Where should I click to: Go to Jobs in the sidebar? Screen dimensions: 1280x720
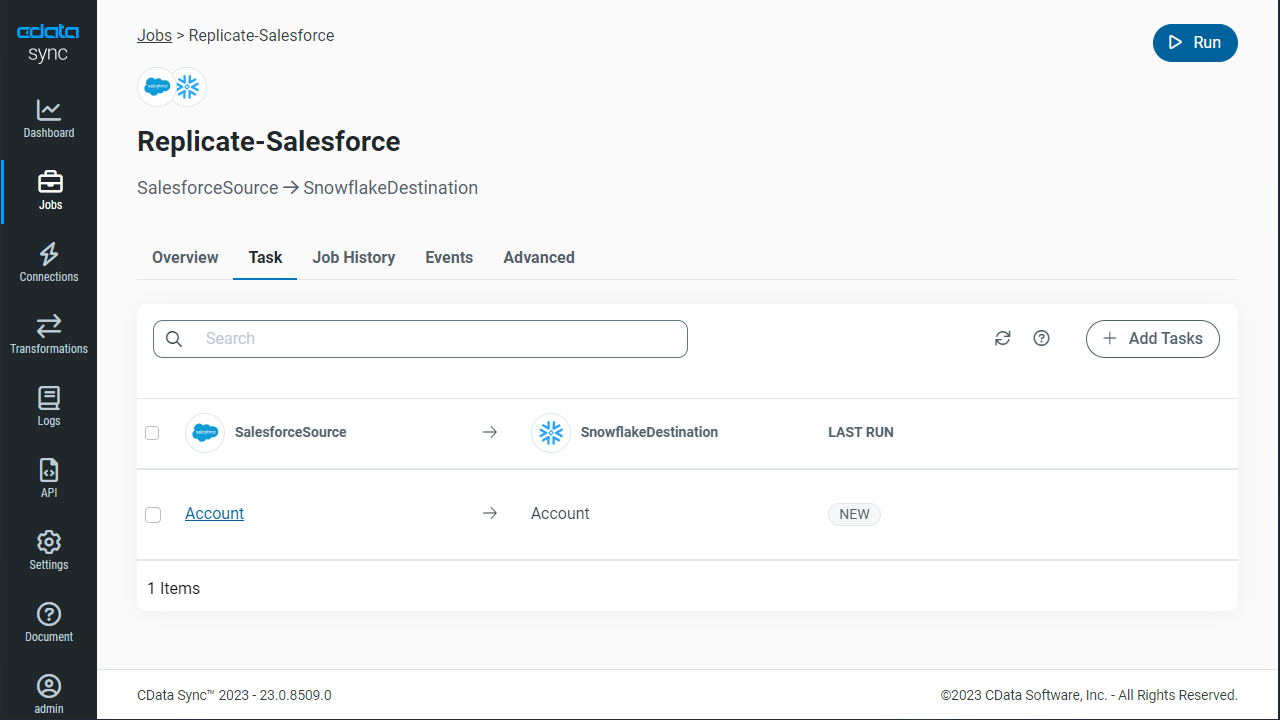pyautogui.click(x=49, y=191)
